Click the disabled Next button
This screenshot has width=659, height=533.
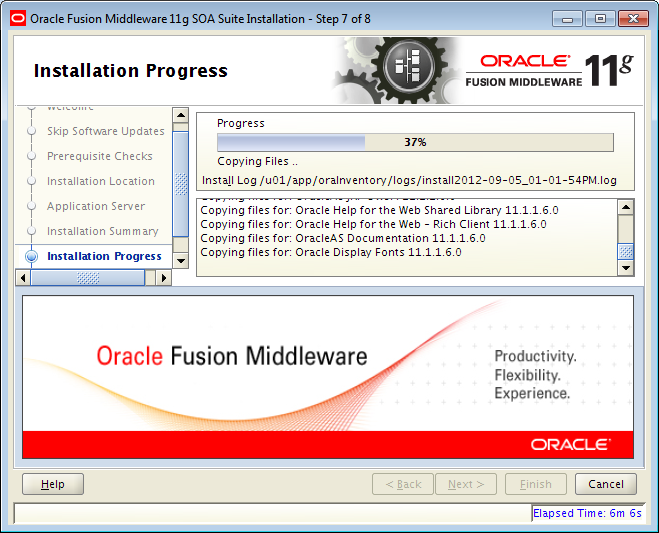(x=466, y=484)
